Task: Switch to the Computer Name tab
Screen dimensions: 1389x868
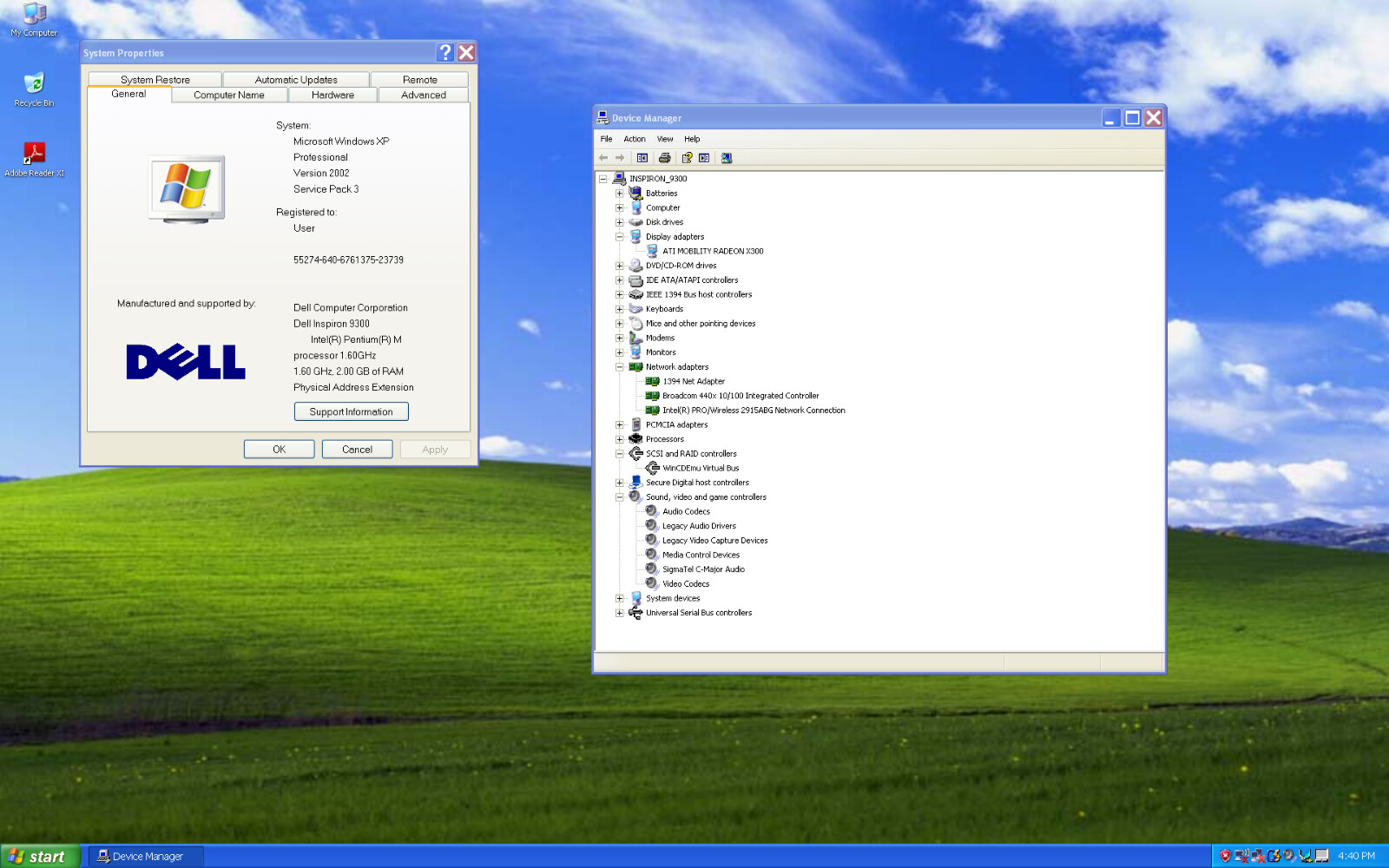Action: [x=229, y=95]
